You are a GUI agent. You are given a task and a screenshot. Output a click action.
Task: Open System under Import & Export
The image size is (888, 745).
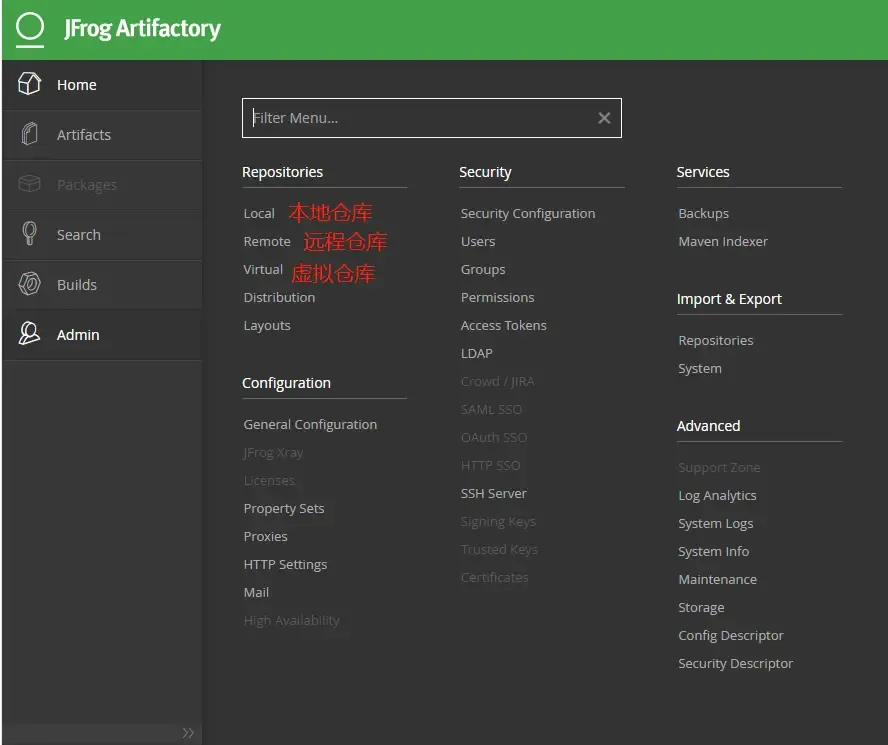point(700,369)
